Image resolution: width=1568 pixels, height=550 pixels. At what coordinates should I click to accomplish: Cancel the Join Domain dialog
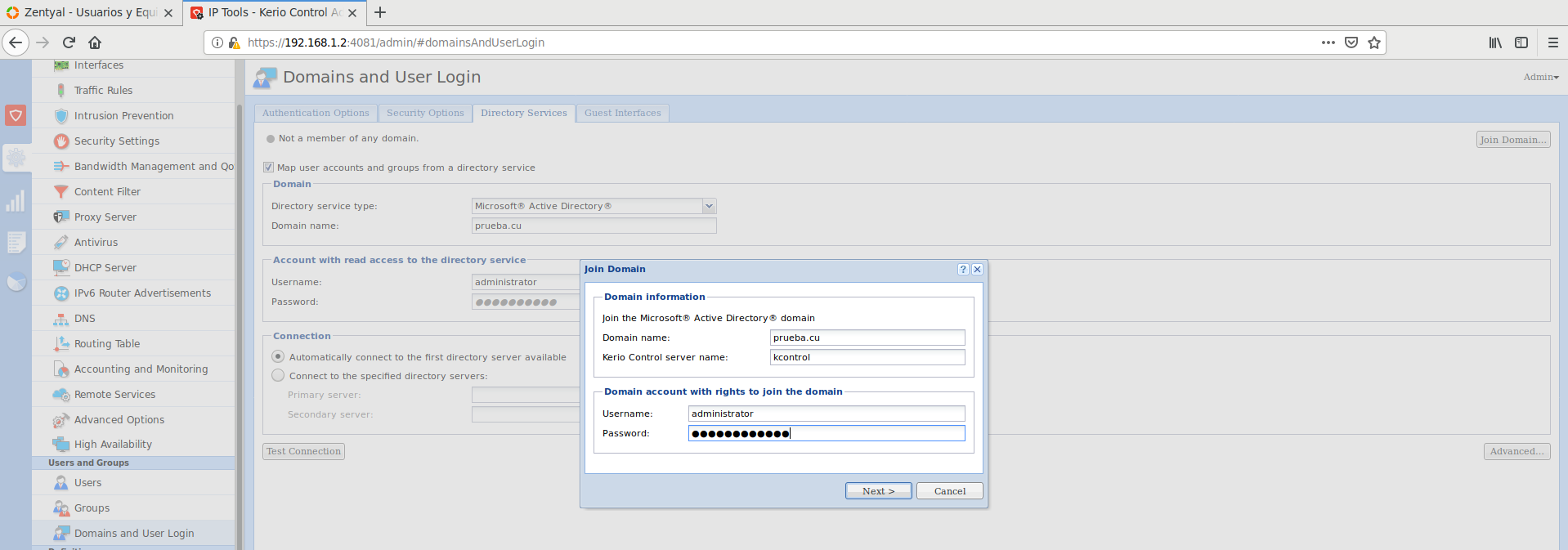(949, 491)
